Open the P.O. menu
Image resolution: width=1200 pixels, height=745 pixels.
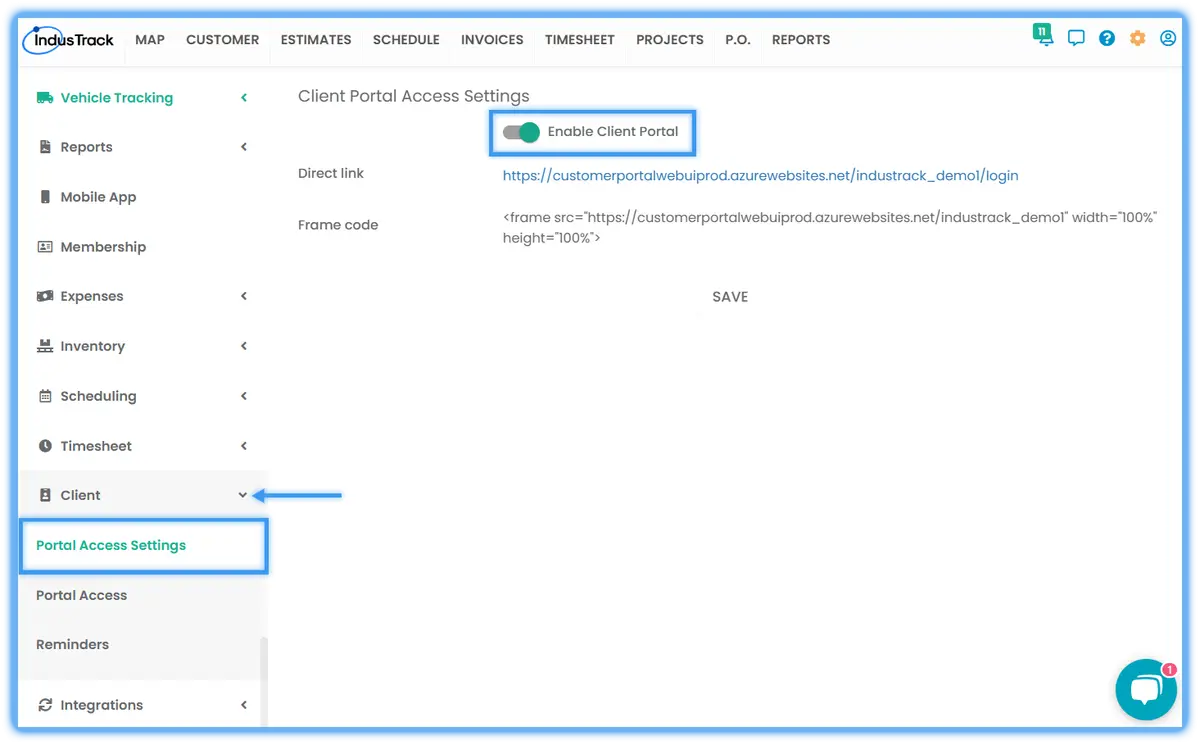[x=738, y=40]
